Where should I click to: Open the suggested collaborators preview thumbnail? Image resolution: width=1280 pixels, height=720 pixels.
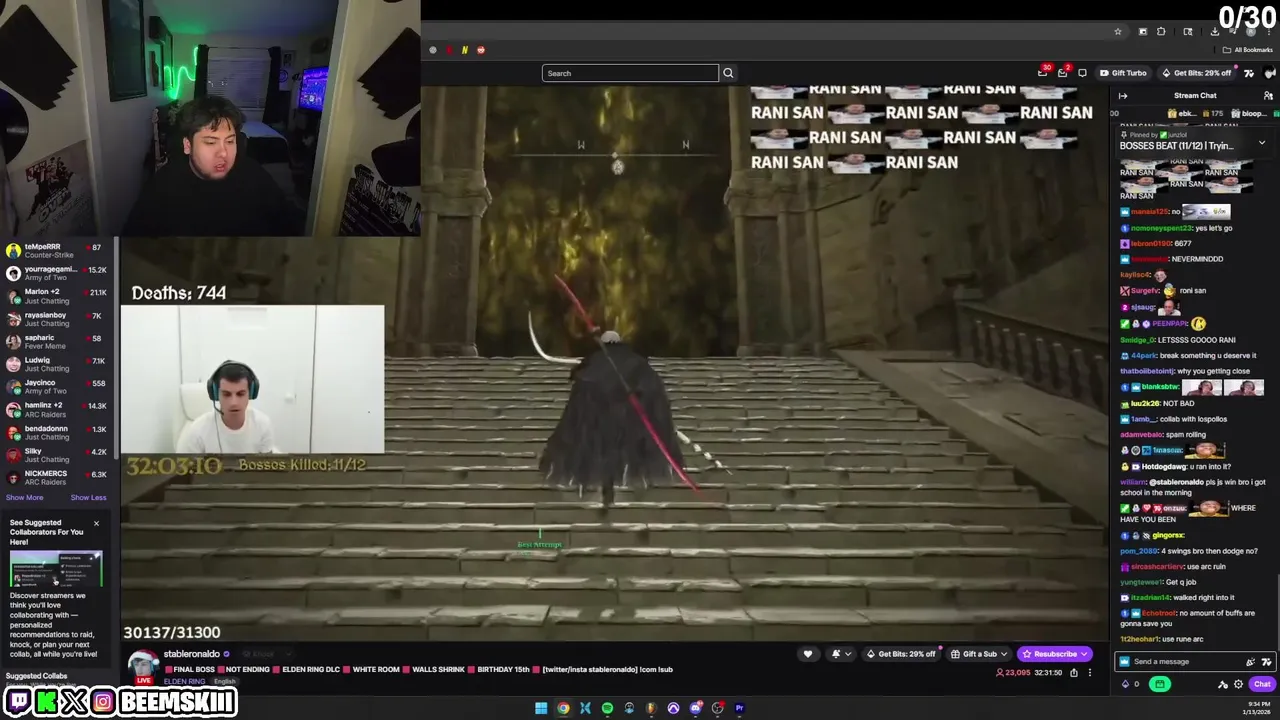56,569
